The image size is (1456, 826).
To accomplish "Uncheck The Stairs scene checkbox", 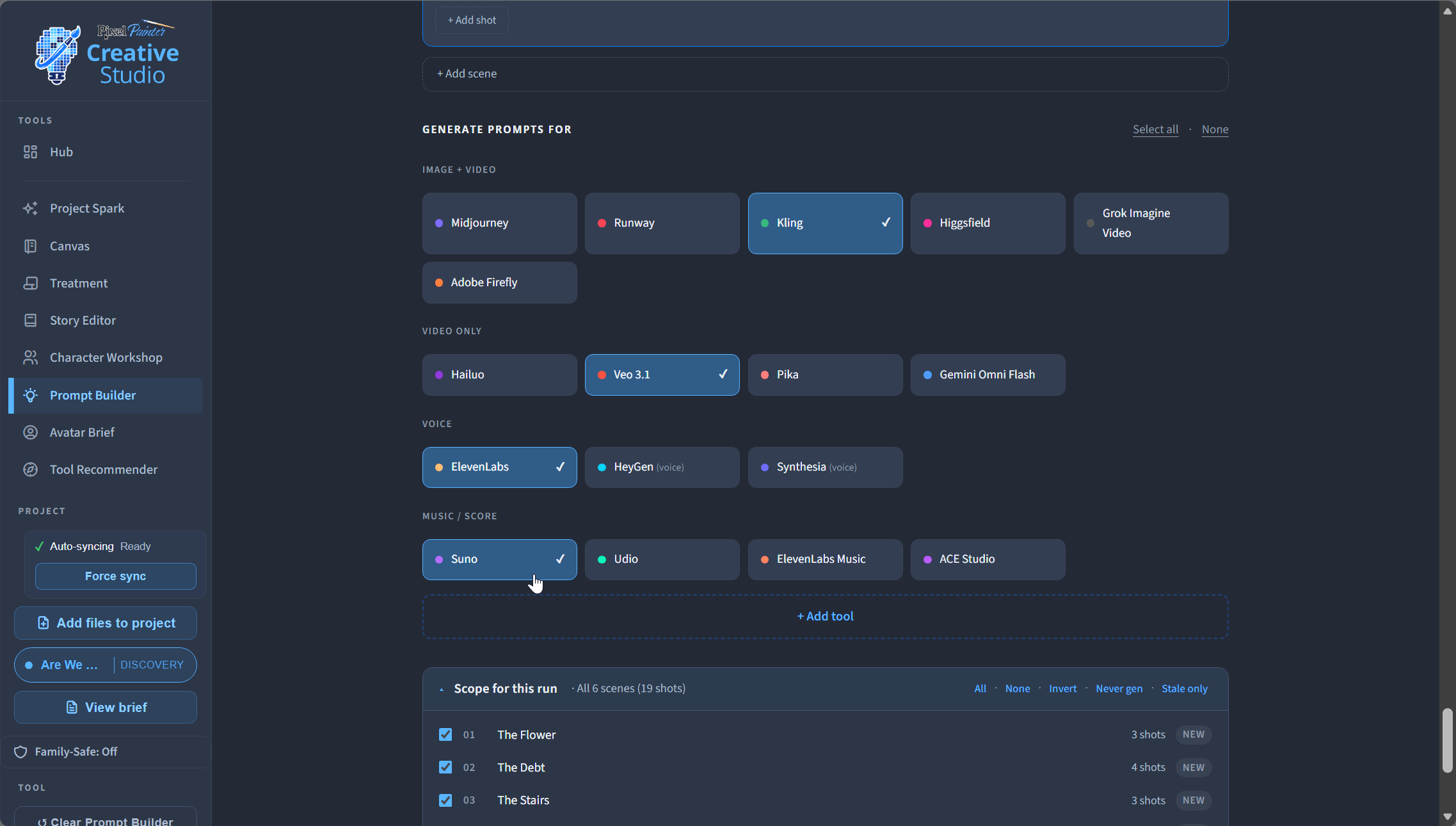I will pos(445,800).
